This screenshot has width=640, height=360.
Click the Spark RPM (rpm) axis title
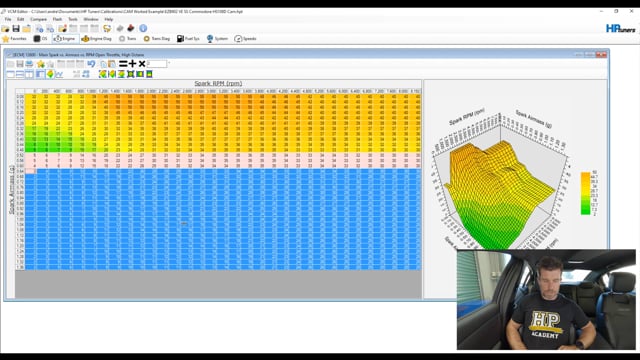point(218,83)
